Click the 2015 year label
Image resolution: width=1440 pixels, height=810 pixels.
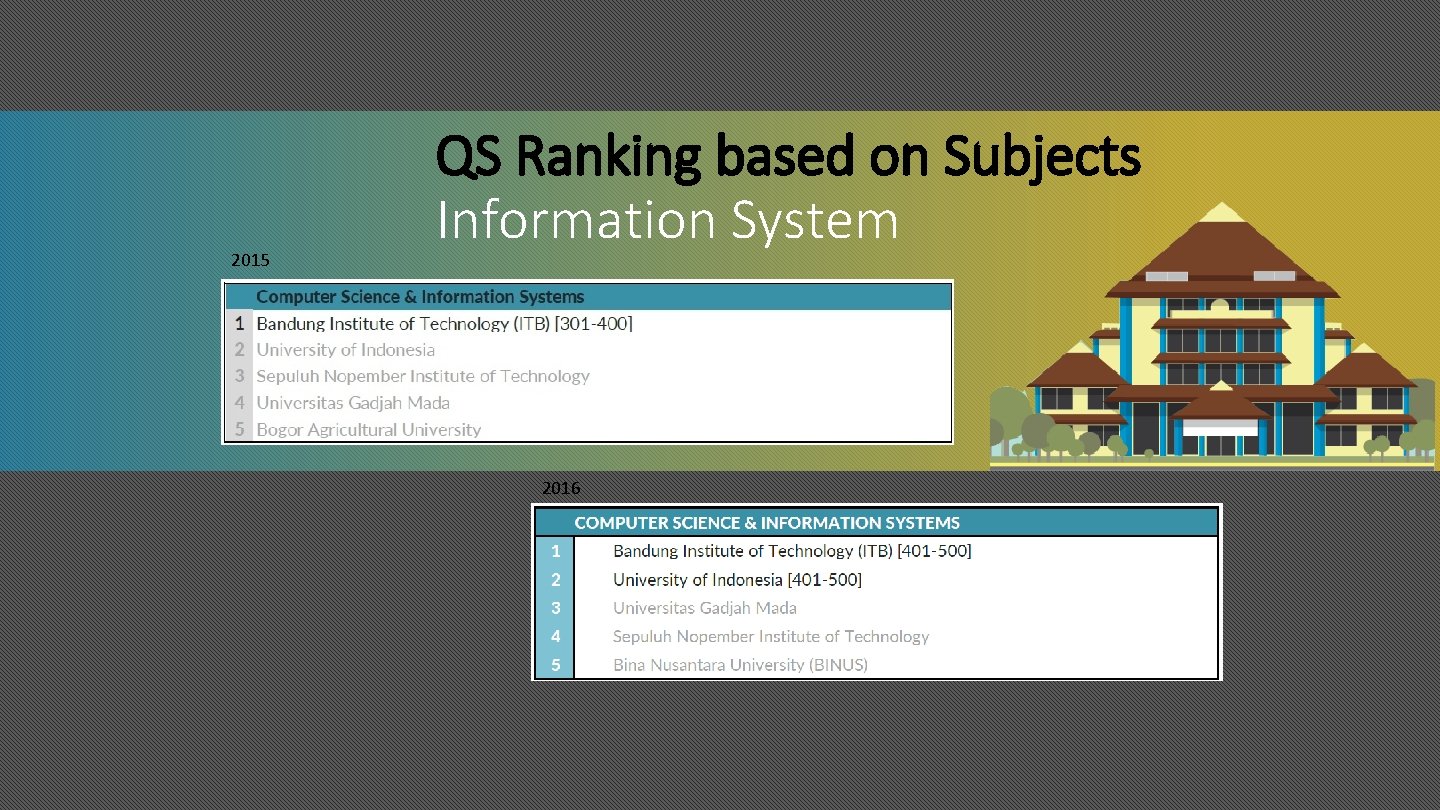point(250,261)
